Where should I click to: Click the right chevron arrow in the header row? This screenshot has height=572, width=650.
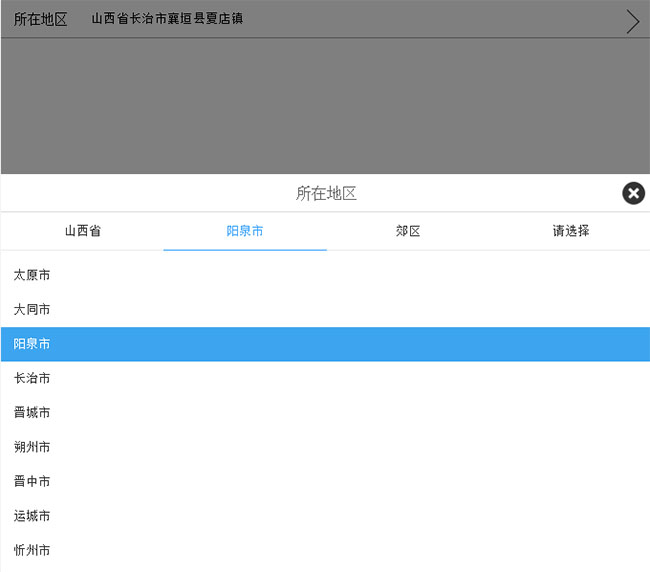coord(632,21)
